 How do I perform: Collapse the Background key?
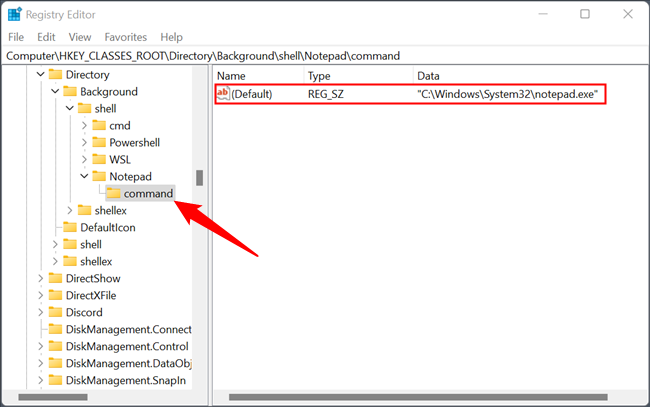55,92
